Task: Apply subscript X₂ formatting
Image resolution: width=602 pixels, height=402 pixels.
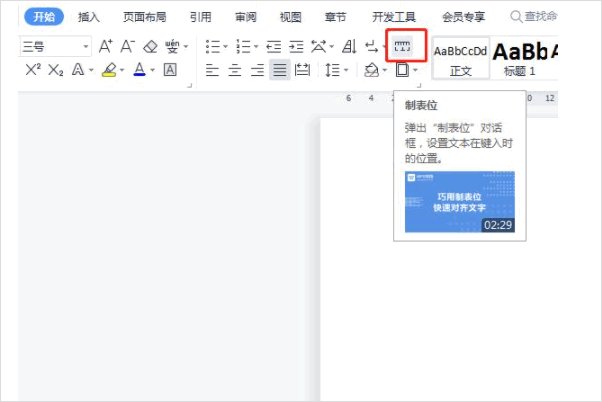Action: pos(56,70)
